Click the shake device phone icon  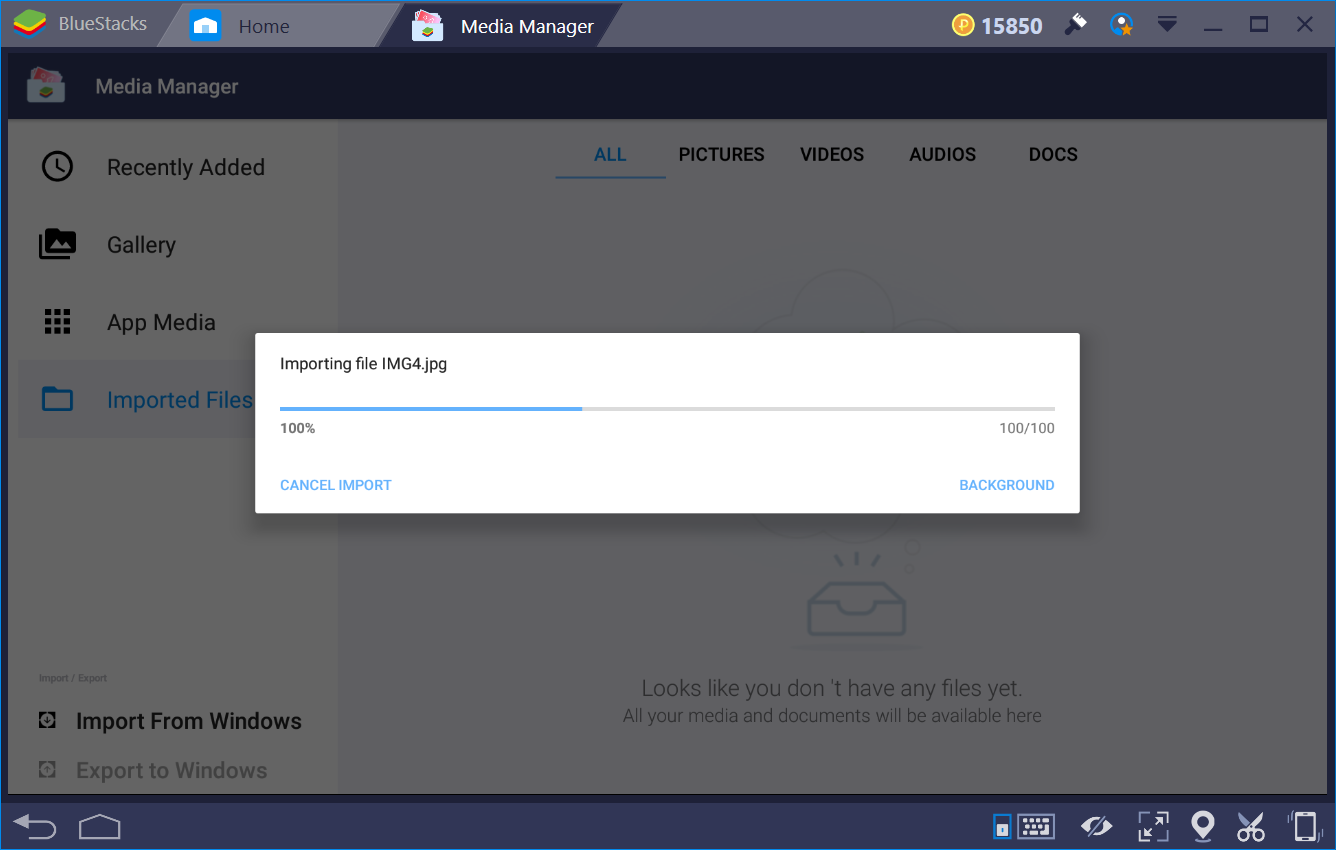(1304, 826)
